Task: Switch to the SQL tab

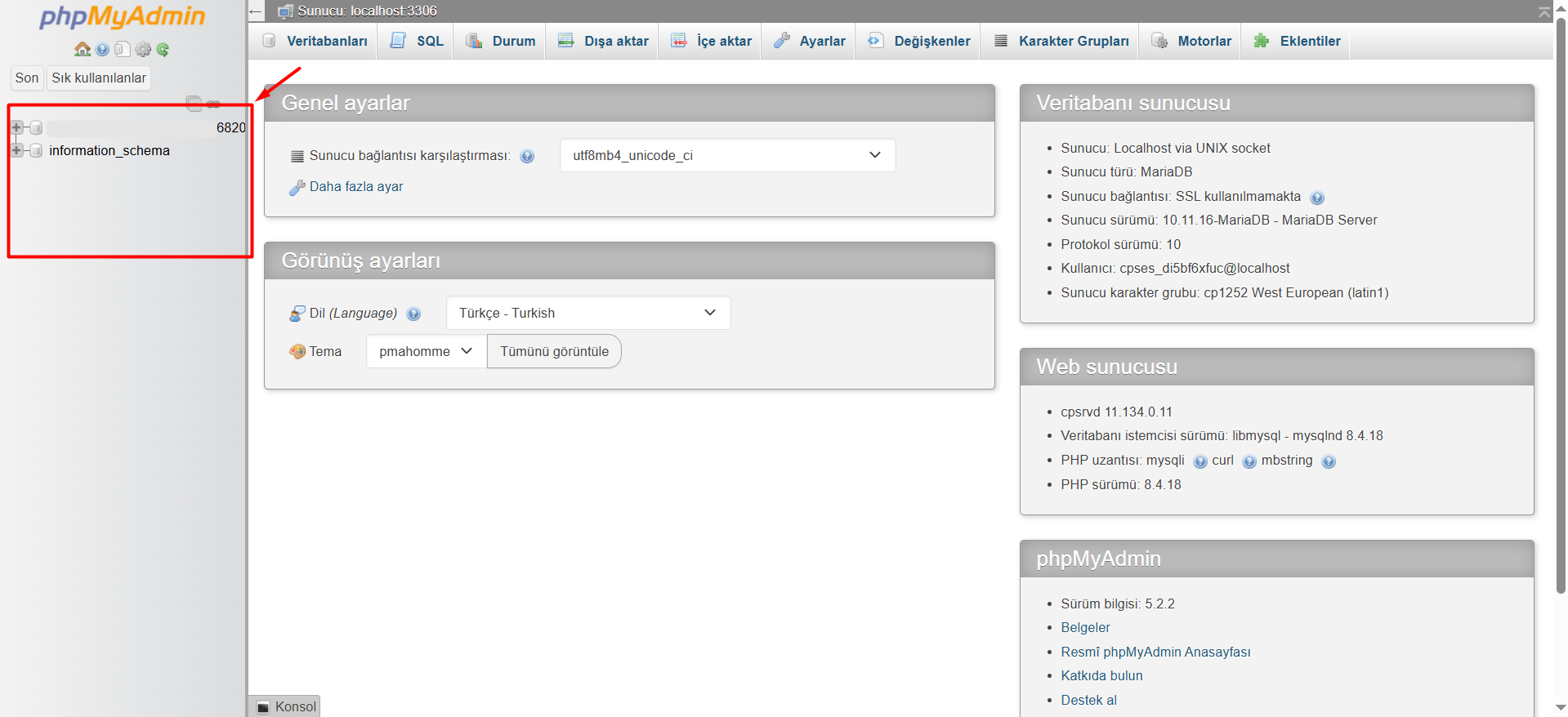Action: click(x=418, y=41)
